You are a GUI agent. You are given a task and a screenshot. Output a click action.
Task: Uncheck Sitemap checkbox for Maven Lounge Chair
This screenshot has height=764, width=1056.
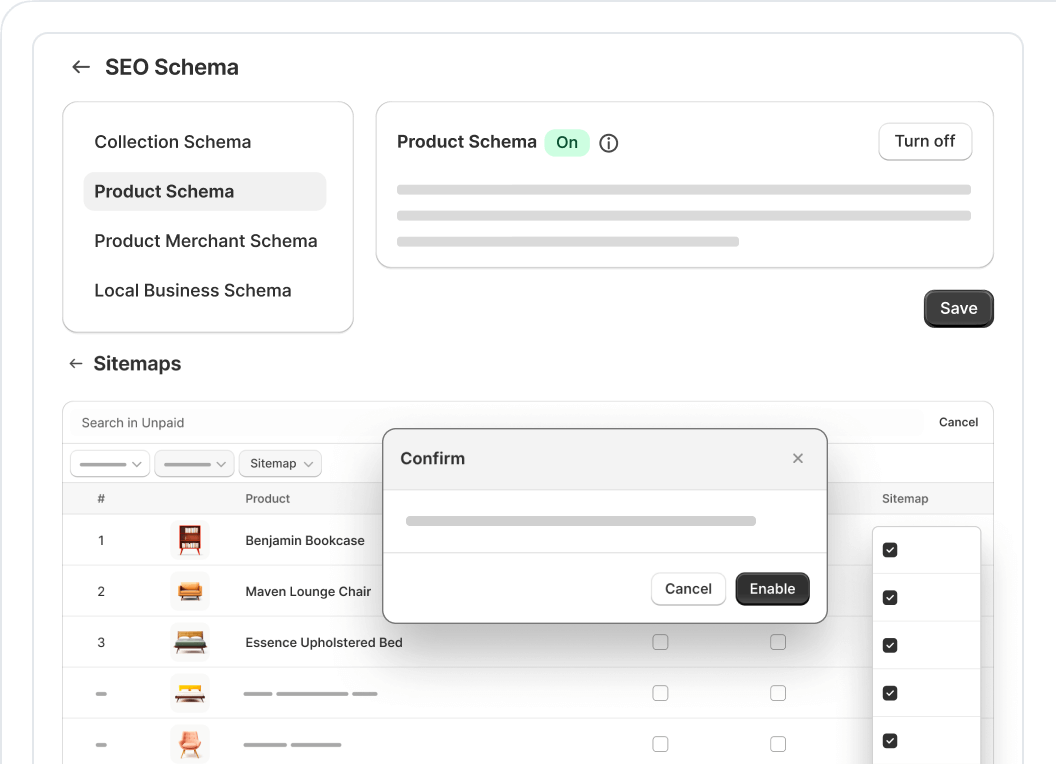pos(890,598)
